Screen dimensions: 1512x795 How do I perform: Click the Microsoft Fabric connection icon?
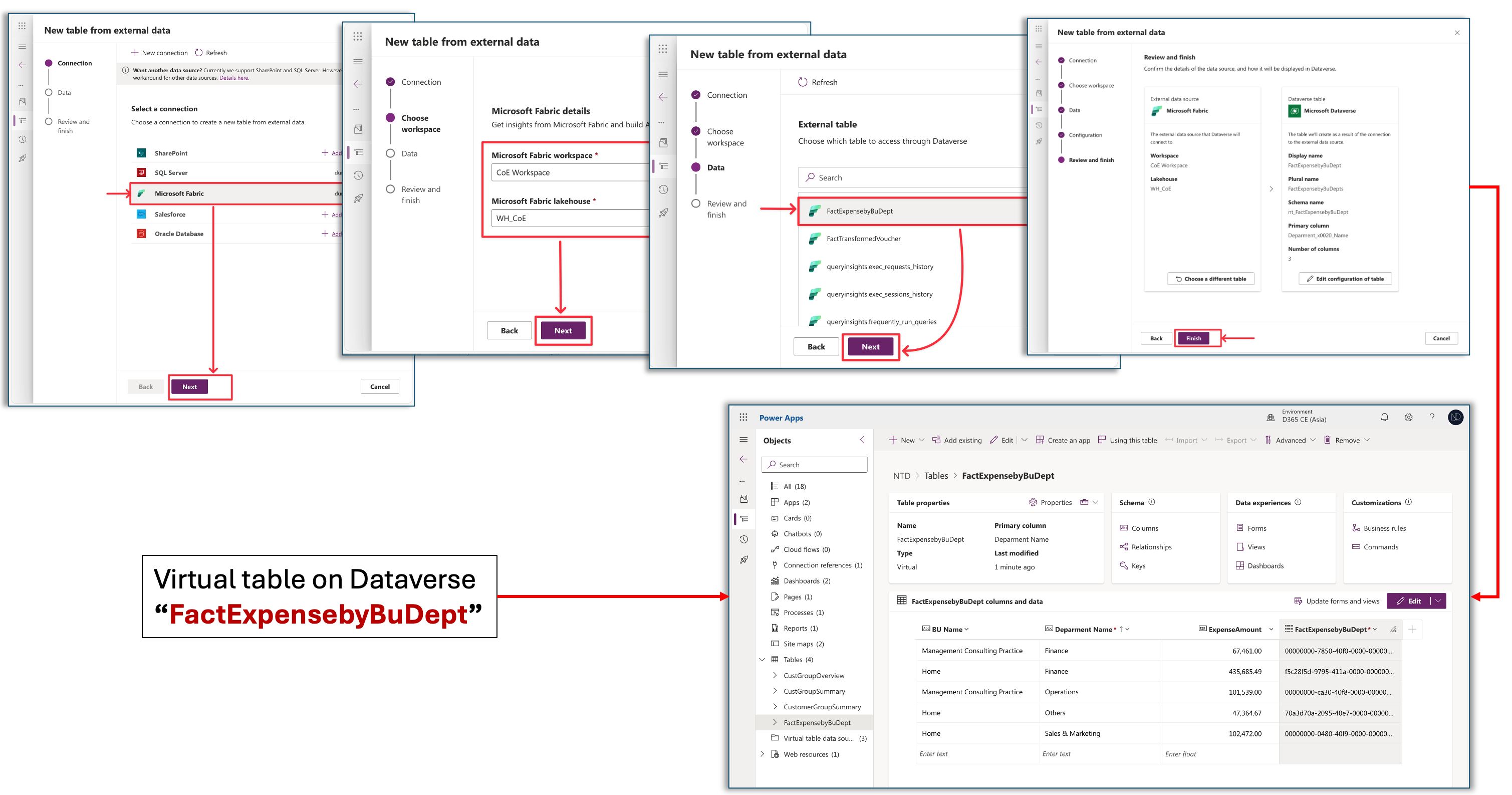click(141, 193)
